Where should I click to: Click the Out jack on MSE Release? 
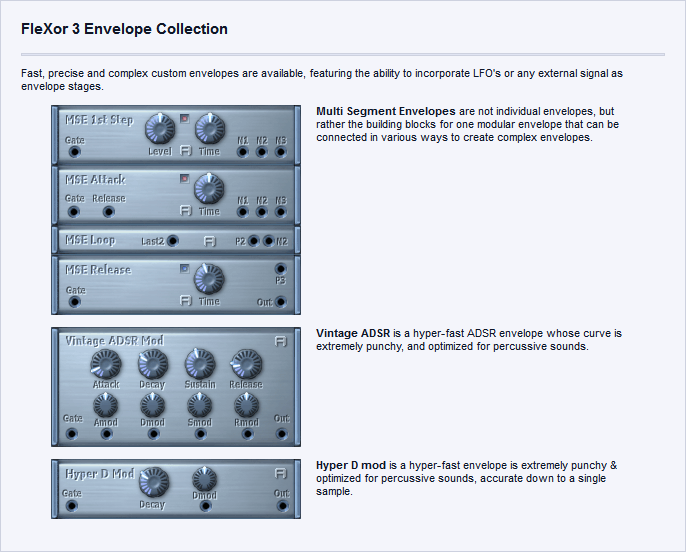tap(280, 302)
